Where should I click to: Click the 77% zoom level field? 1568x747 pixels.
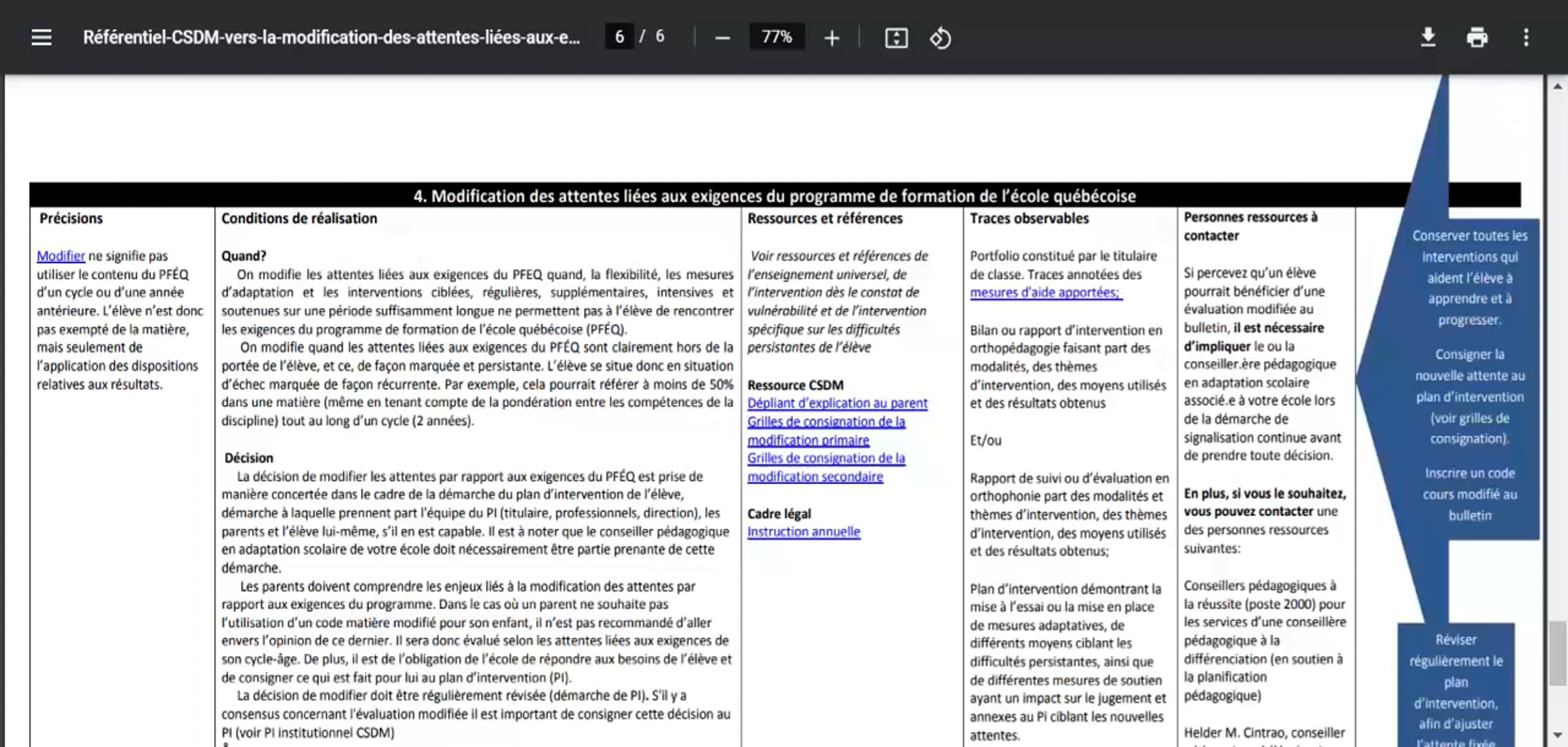(x=777, y=37)
